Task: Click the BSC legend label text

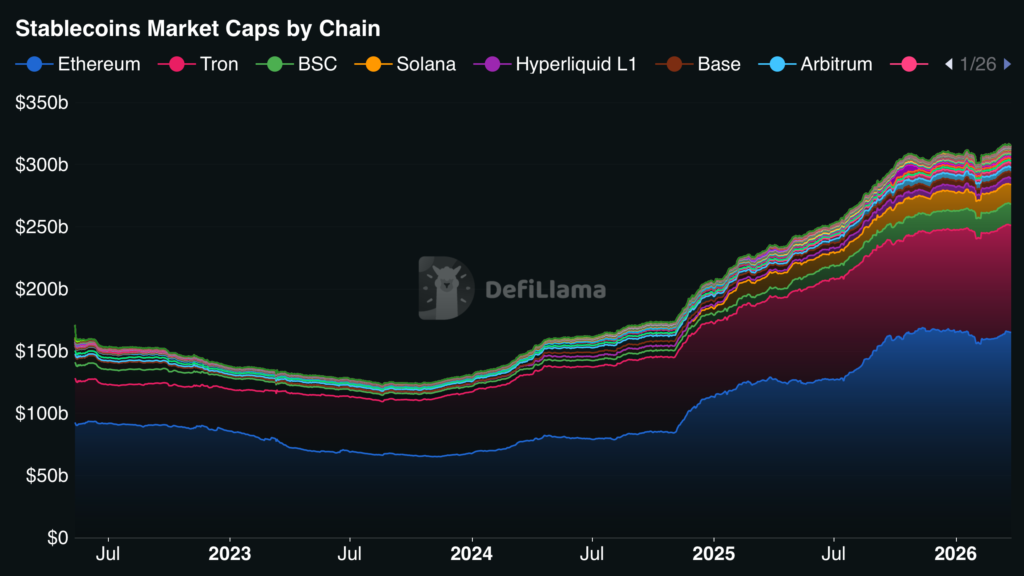Action: coord(317,64)
